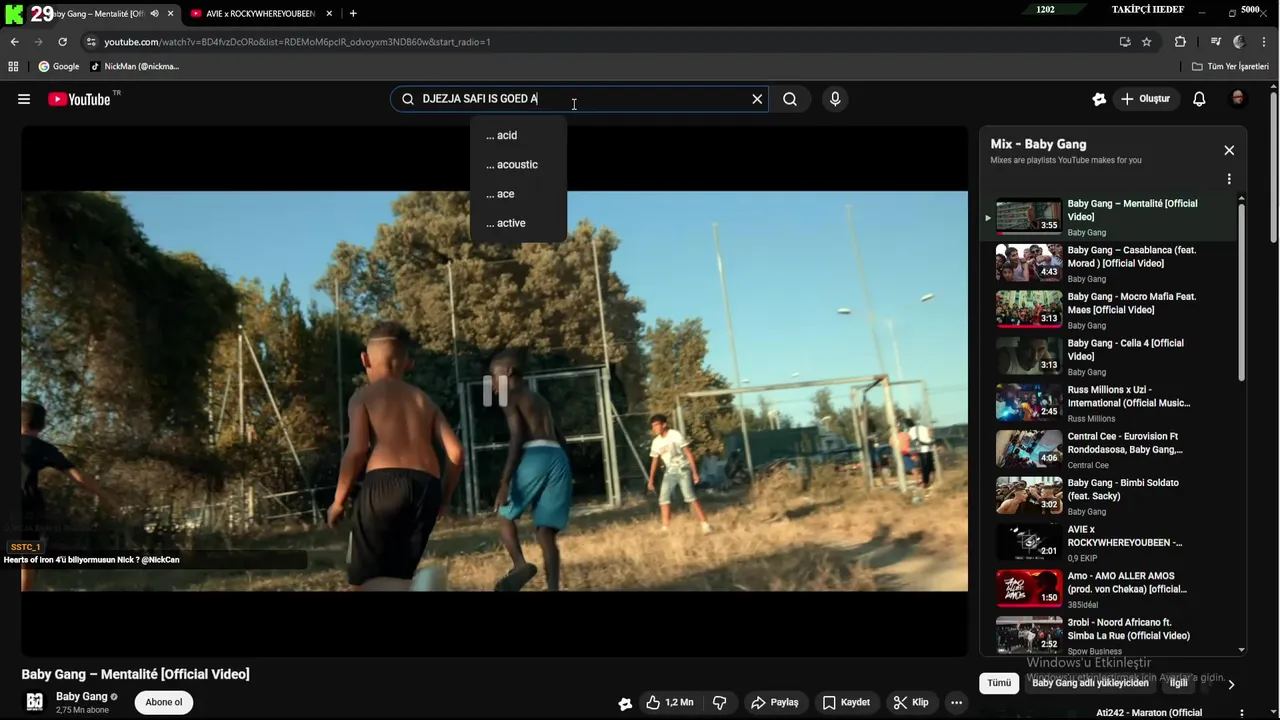
Task: Open the NickMan TikTok bookmark
Action: coord(135,67)
